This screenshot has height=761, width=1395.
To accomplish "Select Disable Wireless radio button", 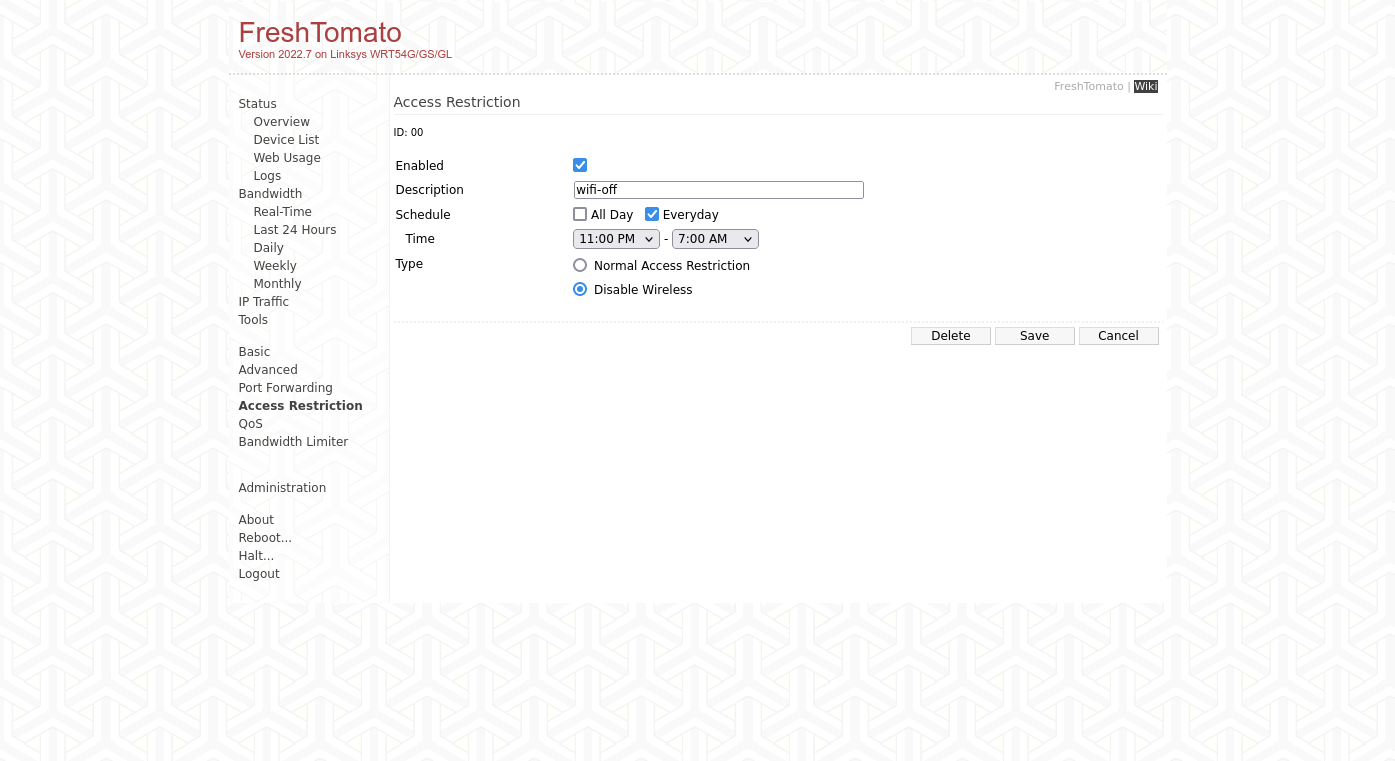I will point(580,289).
